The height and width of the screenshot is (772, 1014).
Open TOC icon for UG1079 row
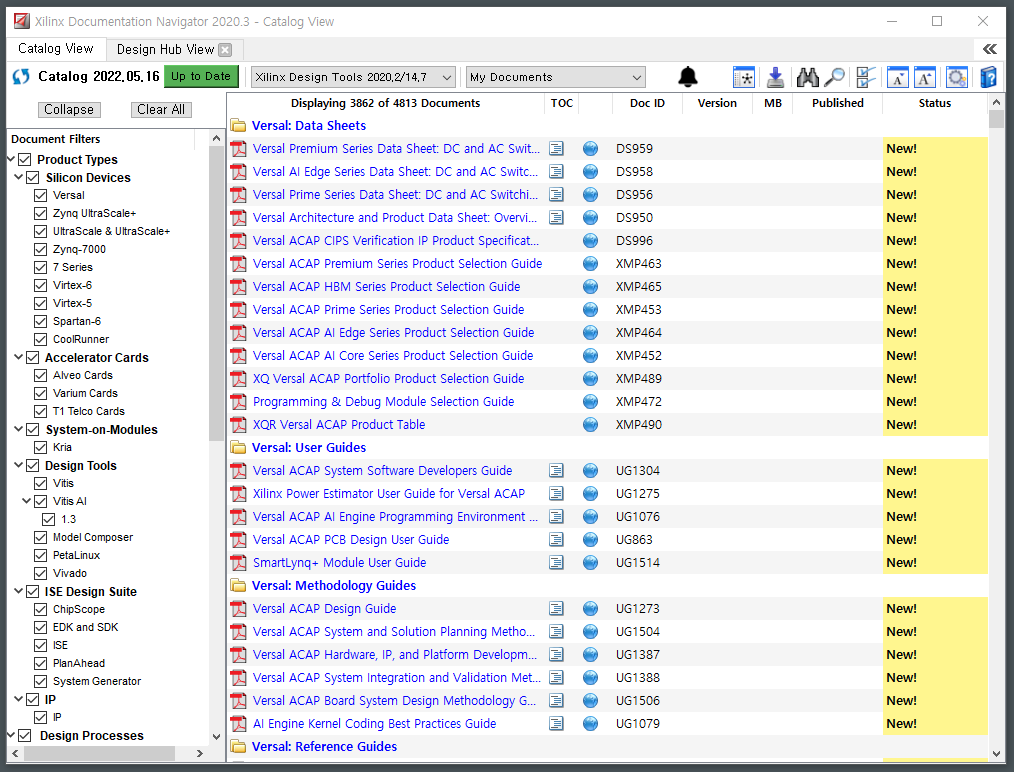click(x=556, y=724)
